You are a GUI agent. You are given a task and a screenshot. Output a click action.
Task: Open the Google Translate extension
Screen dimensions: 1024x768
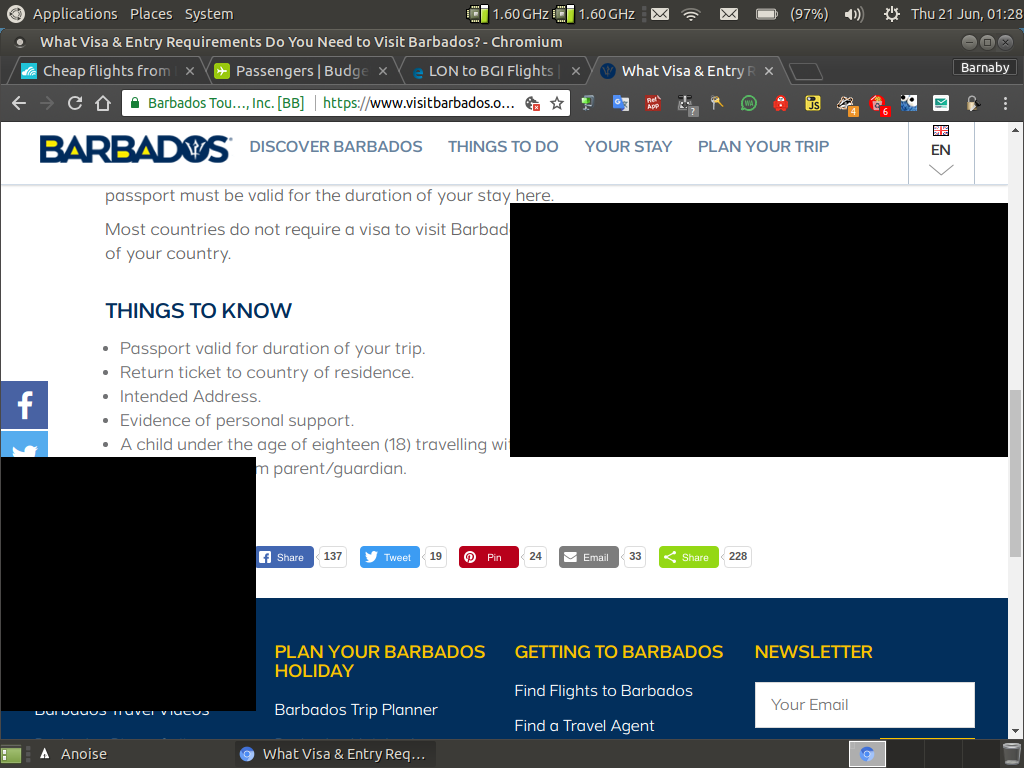620,103
